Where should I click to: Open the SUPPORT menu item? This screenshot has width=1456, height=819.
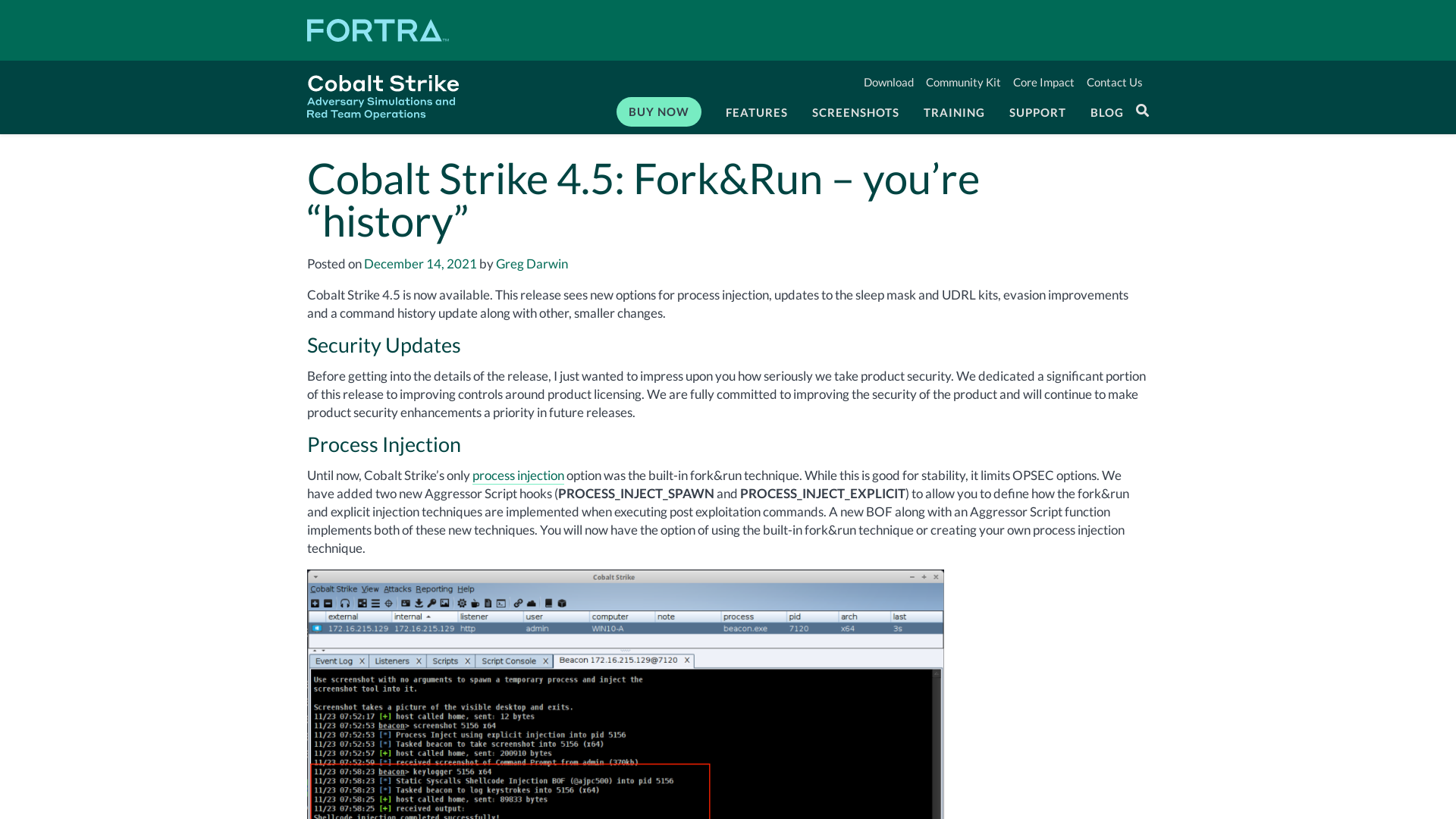(x=1037, y=112)
